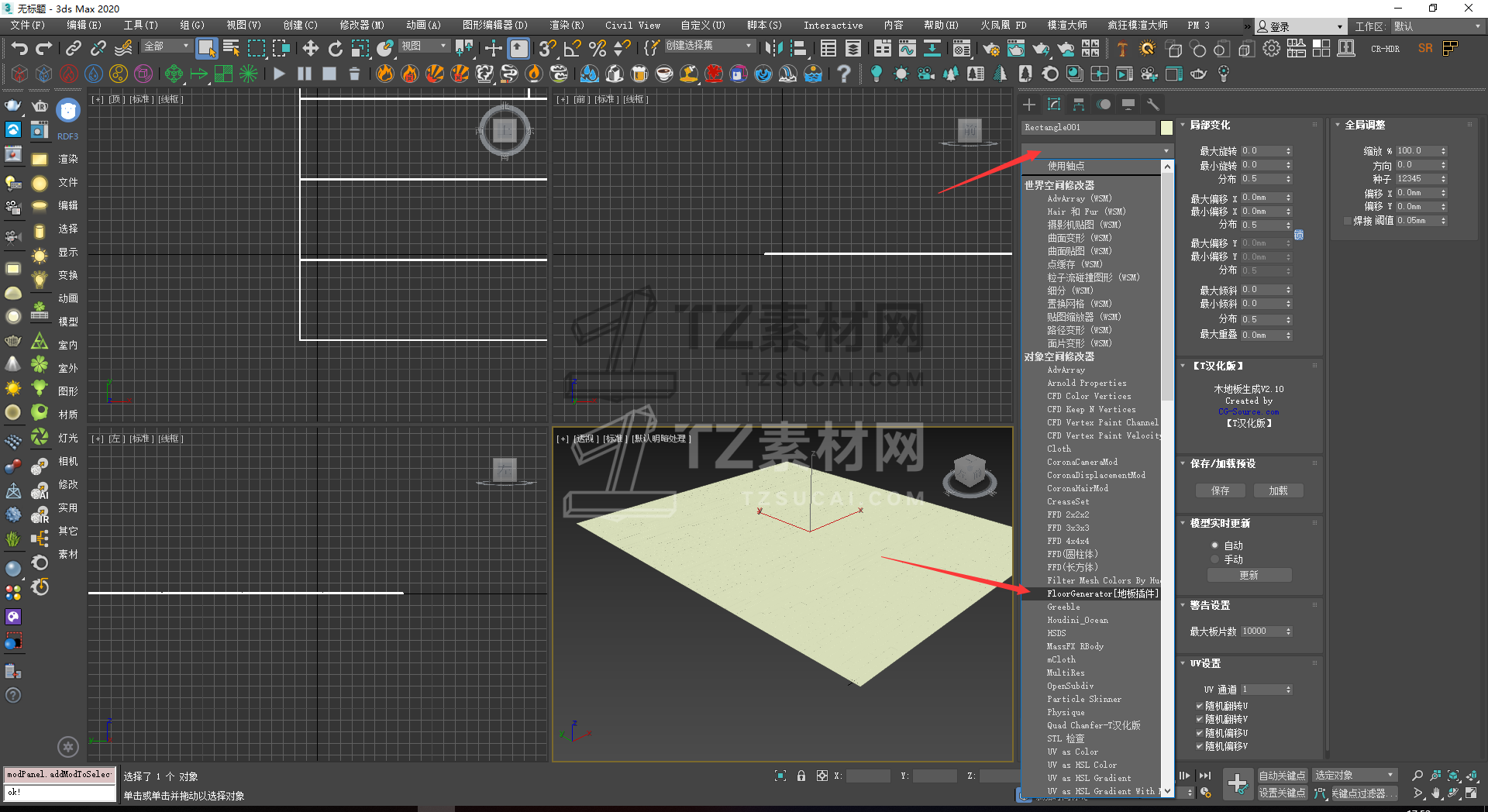Click the trash delete icon
Image resolution: width=1488 pixels, height=812 pixels.
354,74
